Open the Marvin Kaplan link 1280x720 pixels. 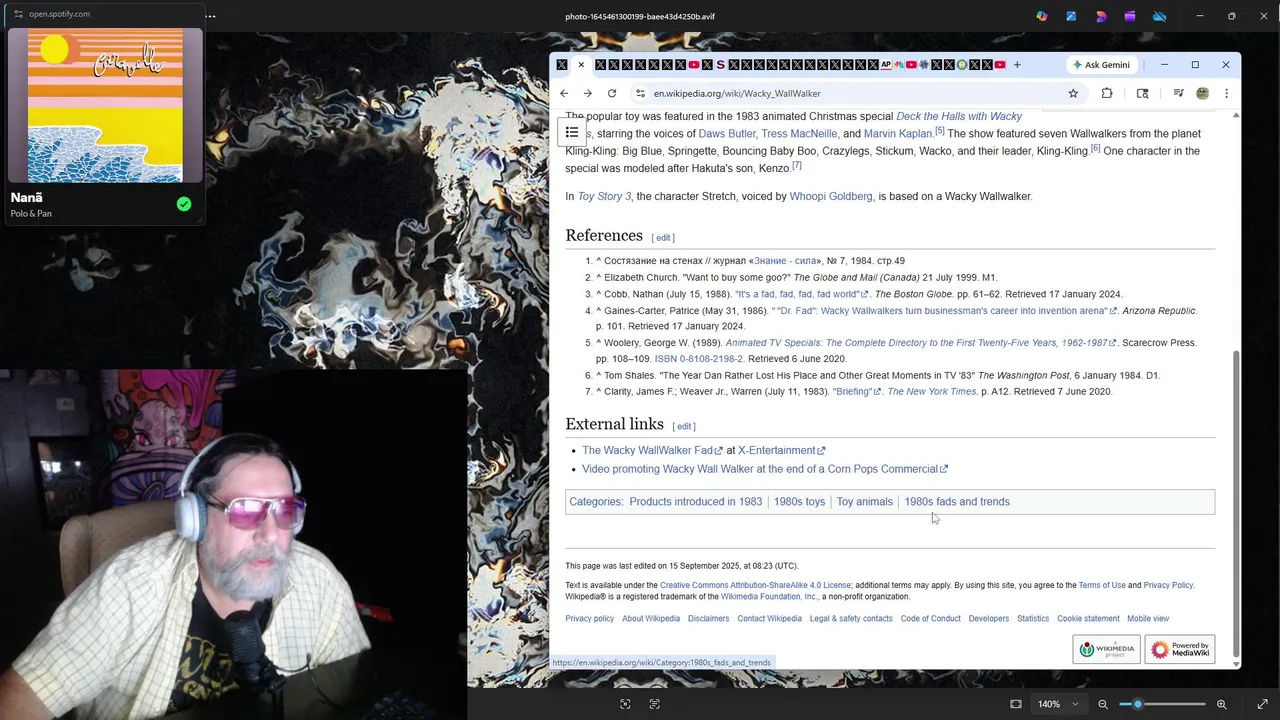pyautogui.click(x=898, y=133)
